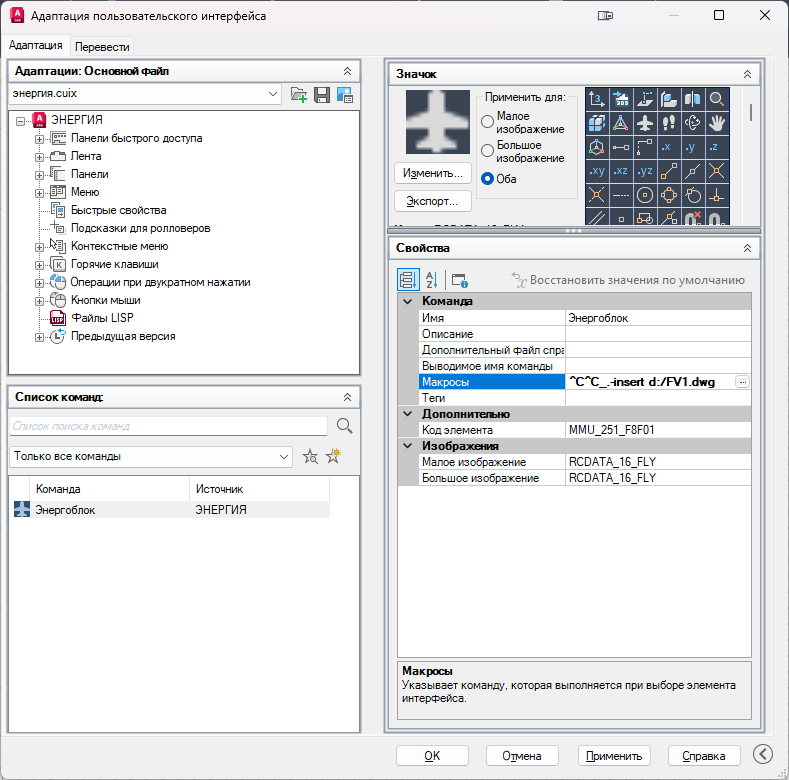Expand the Панели быстрого доступа node
Image resolution: width=789 pixels, height=780 pixels.
point(39,139)
